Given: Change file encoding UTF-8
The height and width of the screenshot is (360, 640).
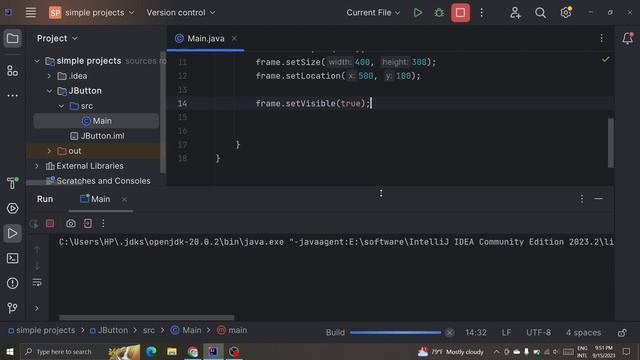Looking at the screenshot, I should (538, 333).
